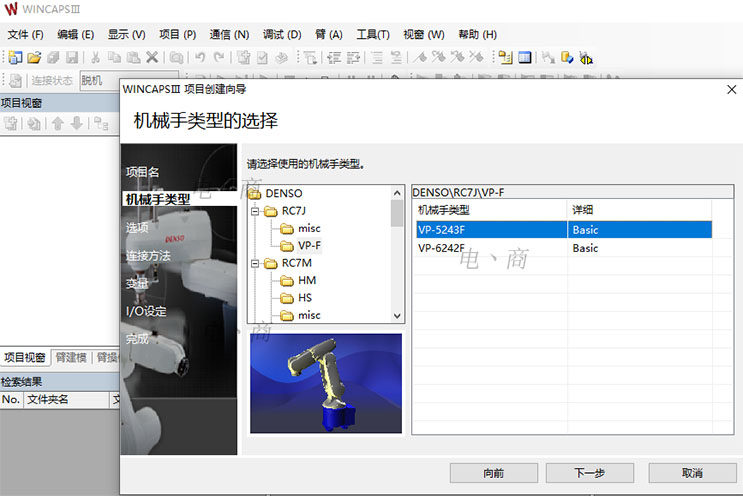This screenshot has height=496, width=743.
Task: Open the 通信 (N) menu
Action: tap(229, 35)
